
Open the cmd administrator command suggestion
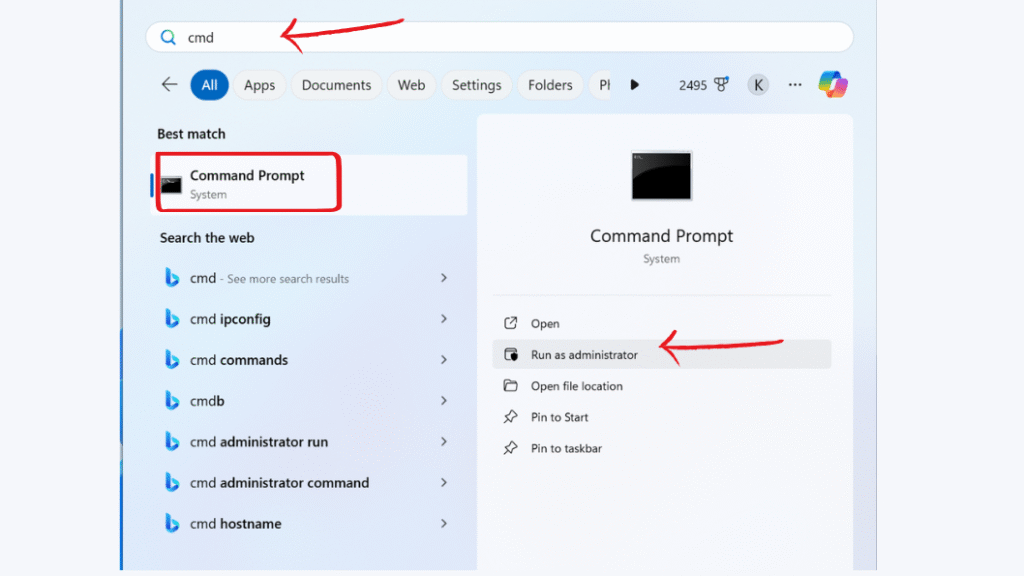point(307,483)
